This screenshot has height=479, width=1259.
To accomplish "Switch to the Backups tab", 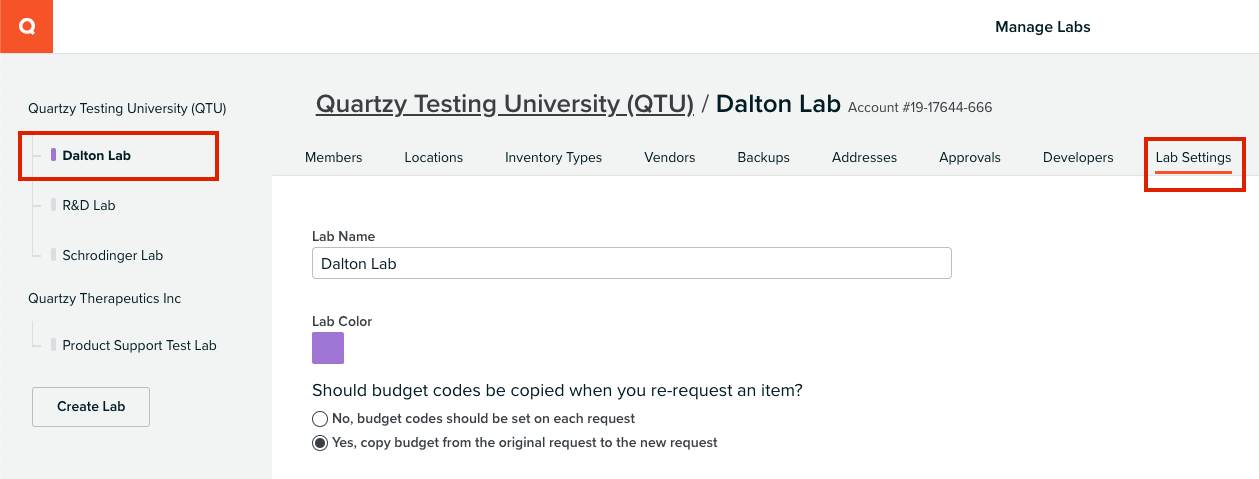I will [764, 157].
